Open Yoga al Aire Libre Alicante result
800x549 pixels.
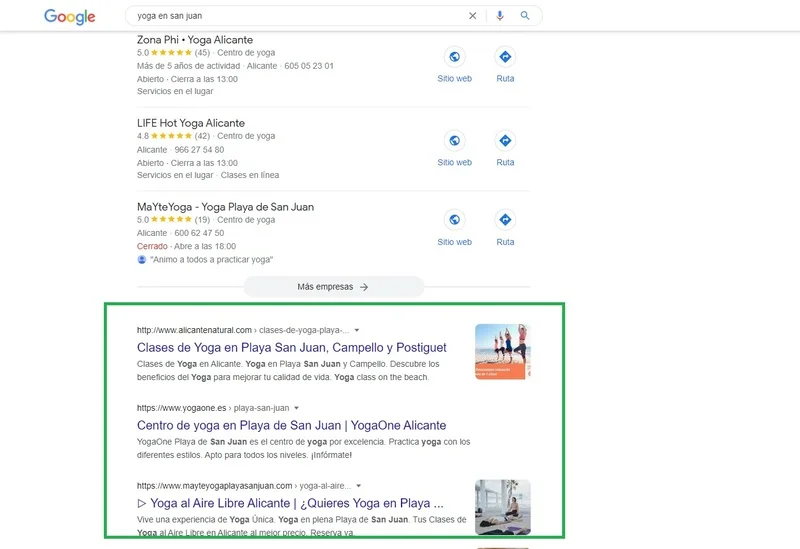click(290, 503)
